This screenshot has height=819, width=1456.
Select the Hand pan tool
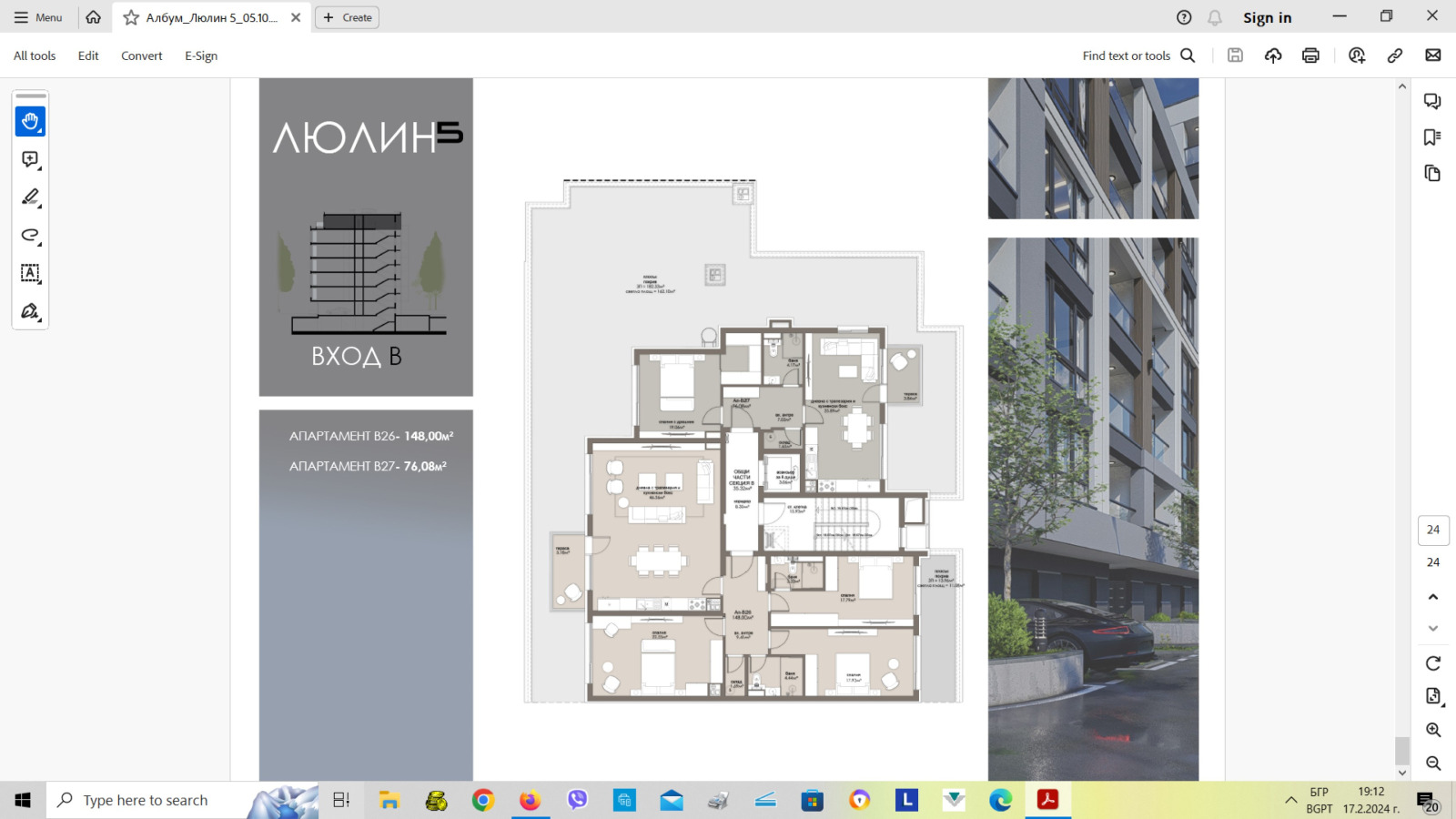[x=30, y=121]
